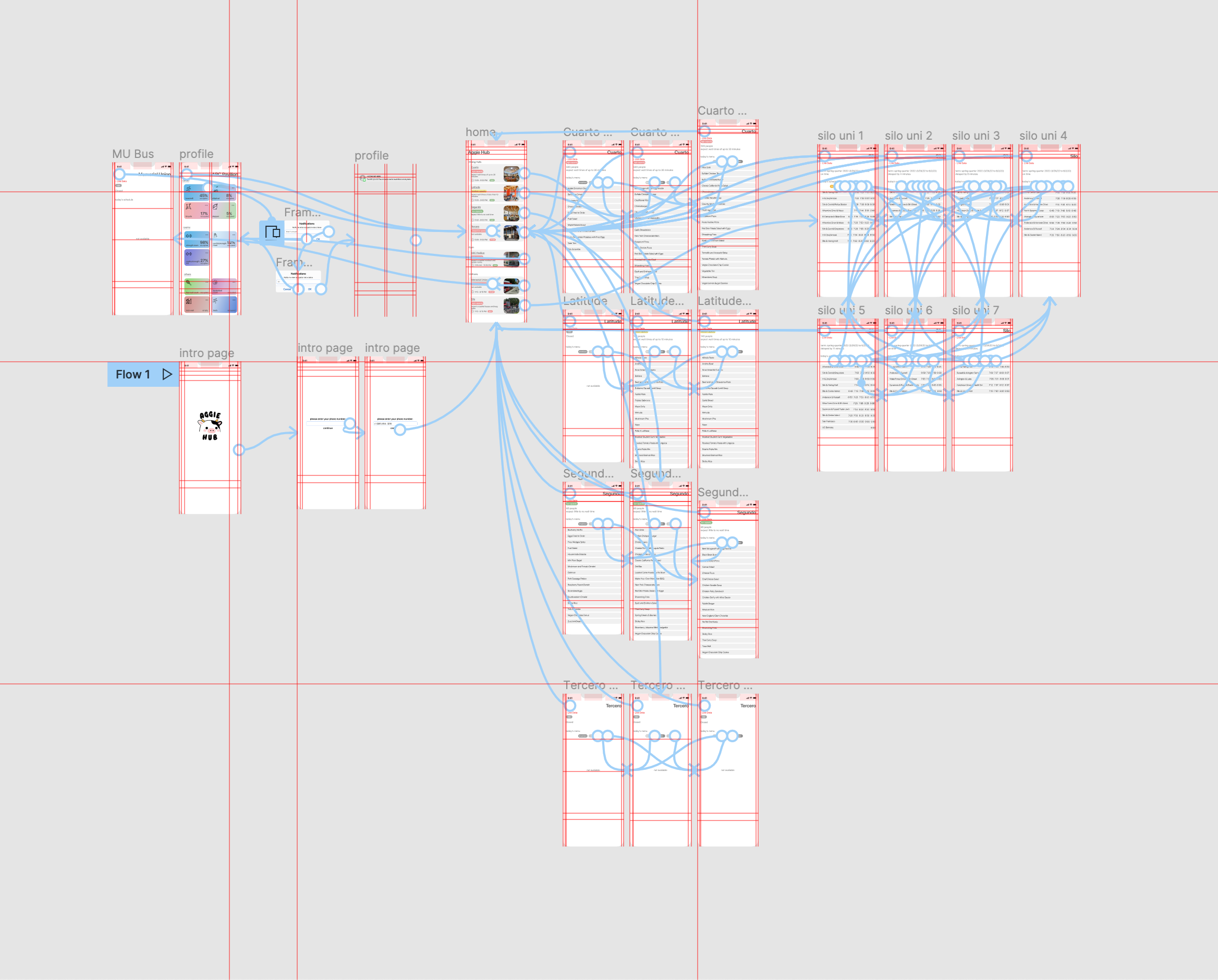1218x980 pixels.
Task: Click the blue overlay interaction icon near Notifications frame
Action: click(272, 231)
